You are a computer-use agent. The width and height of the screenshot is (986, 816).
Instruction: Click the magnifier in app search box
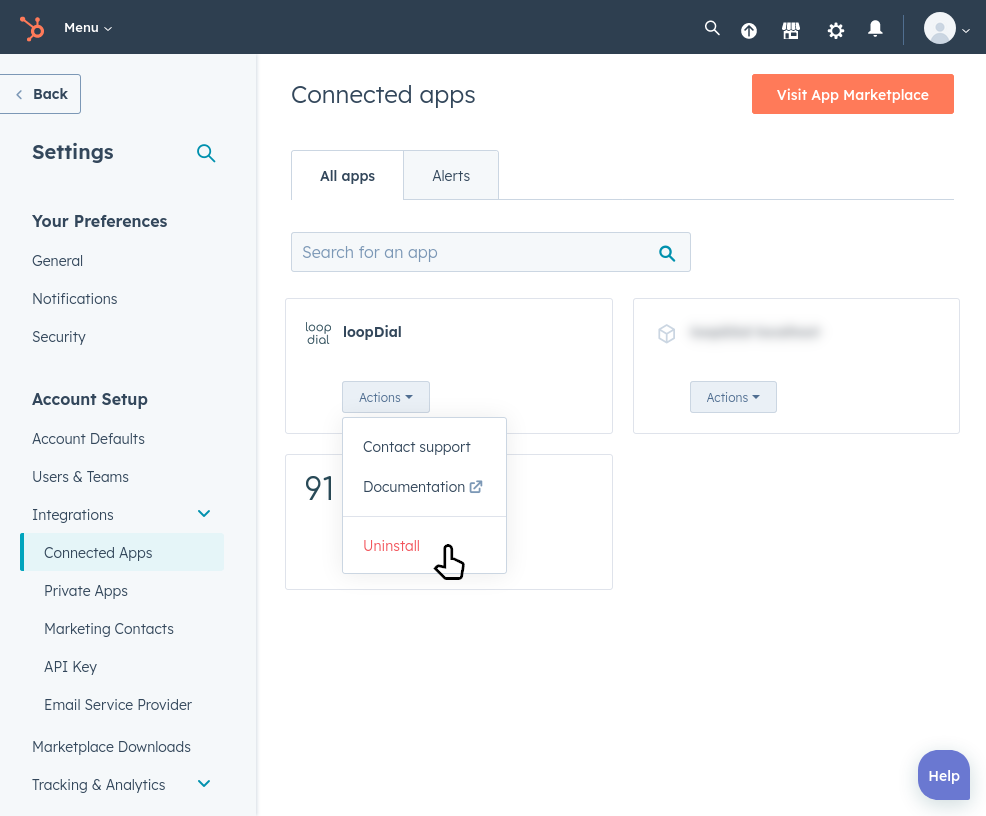point(667,253)
